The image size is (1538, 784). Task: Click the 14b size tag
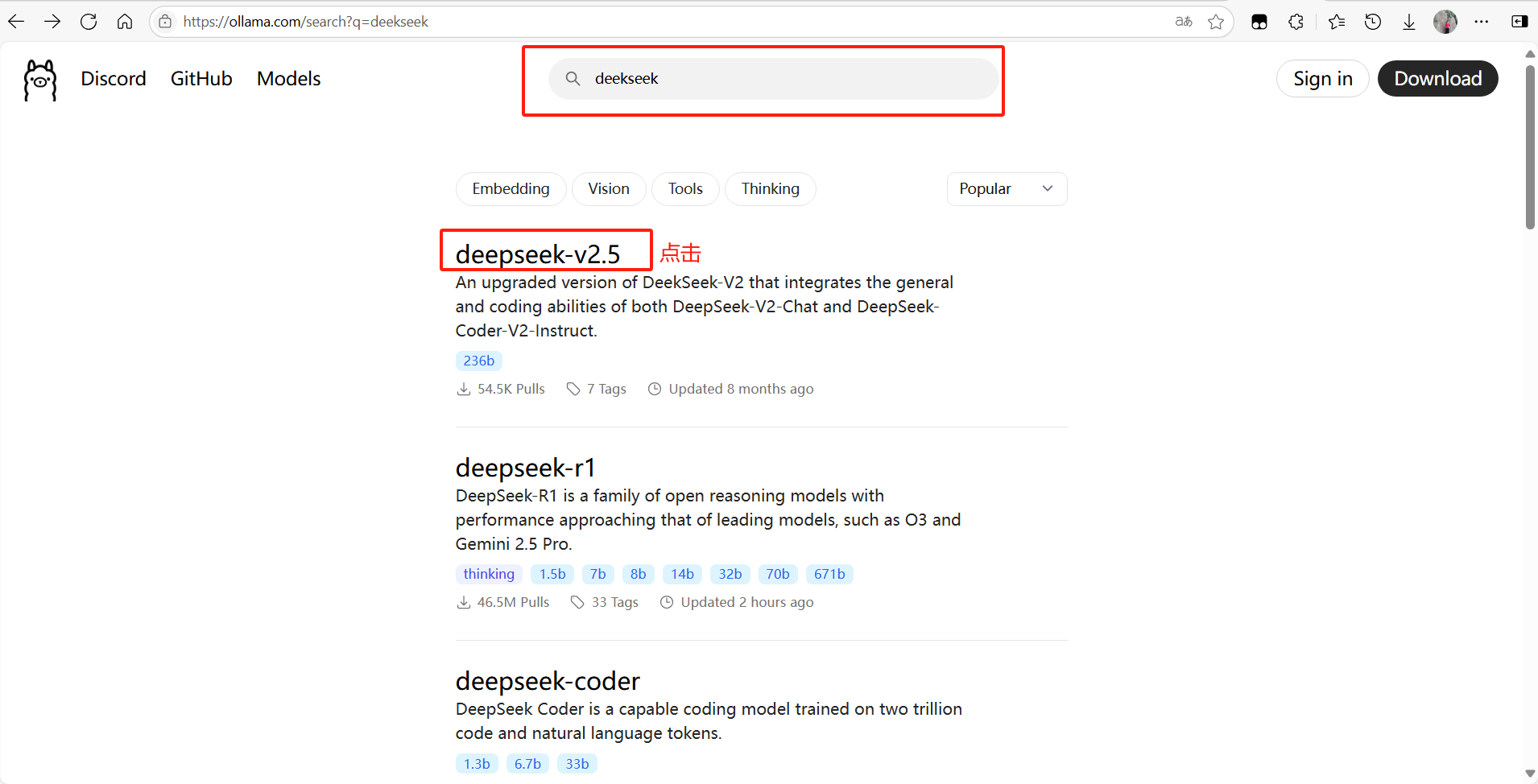(683, 574)
